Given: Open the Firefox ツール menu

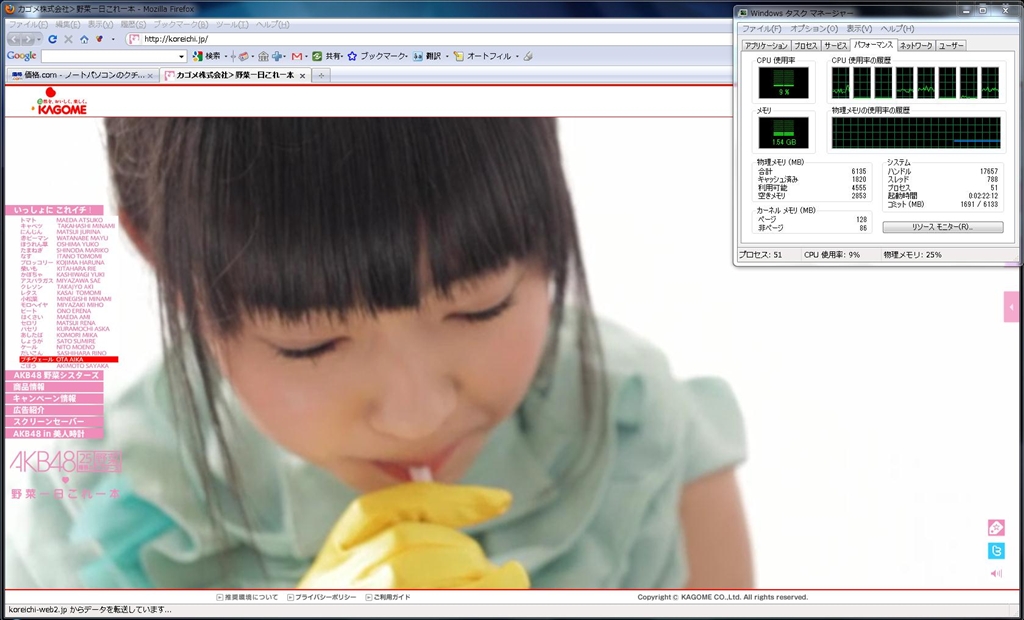Looking at the screenshot, I should (232, 24).
